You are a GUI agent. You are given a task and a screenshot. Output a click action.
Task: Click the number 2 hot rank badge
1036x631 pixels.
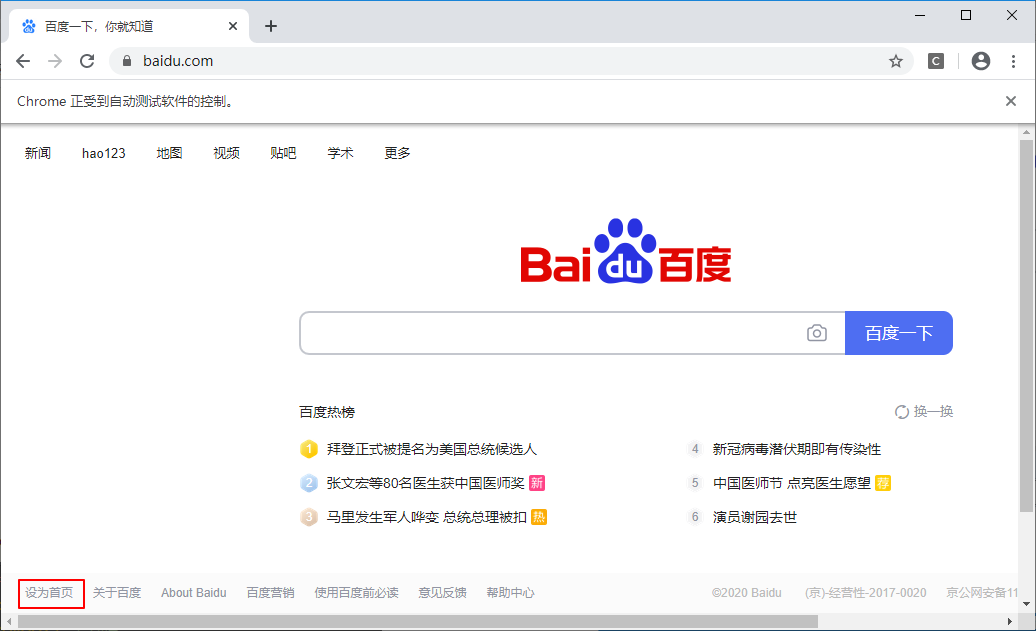pyautogui.click(x=309, y=483)
